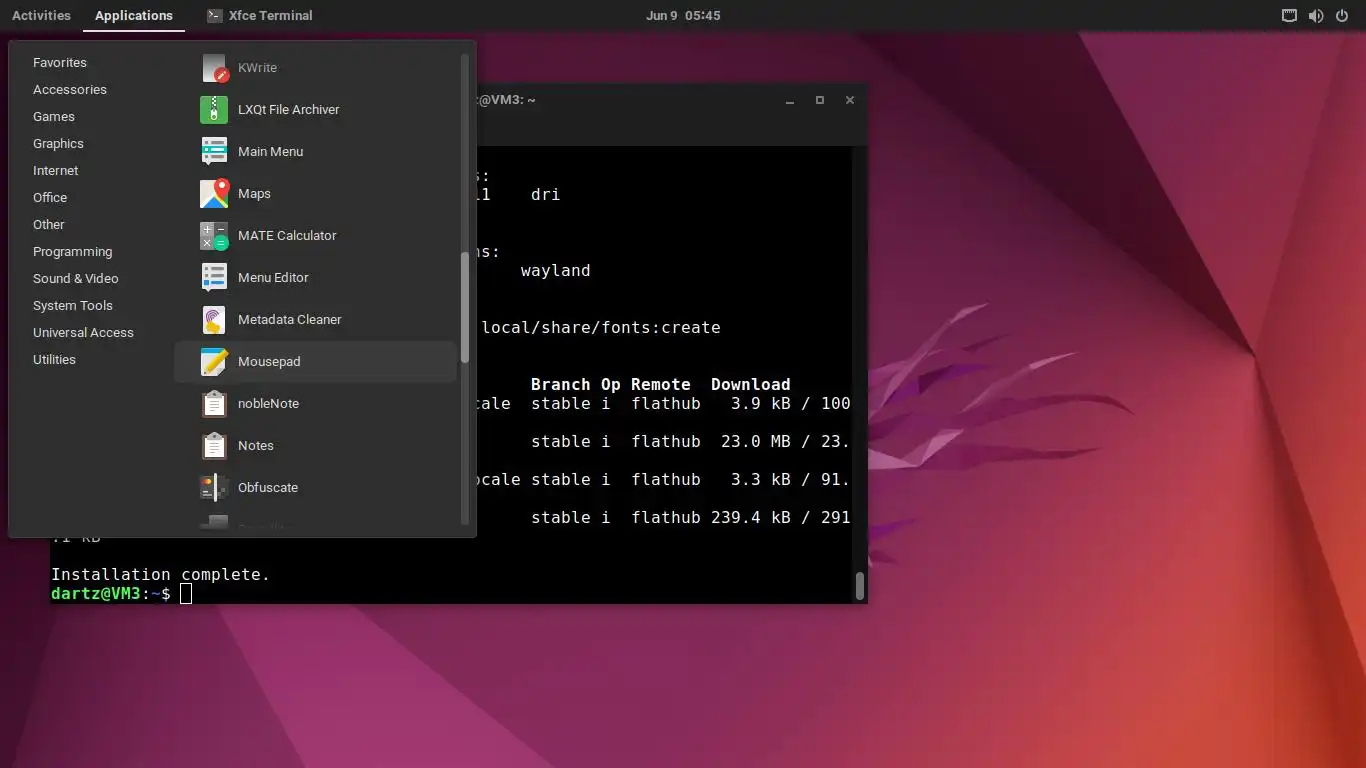Launch LXQt File Archiver icon
This screenshot has width=1366, height=768.
pos(215,110)
